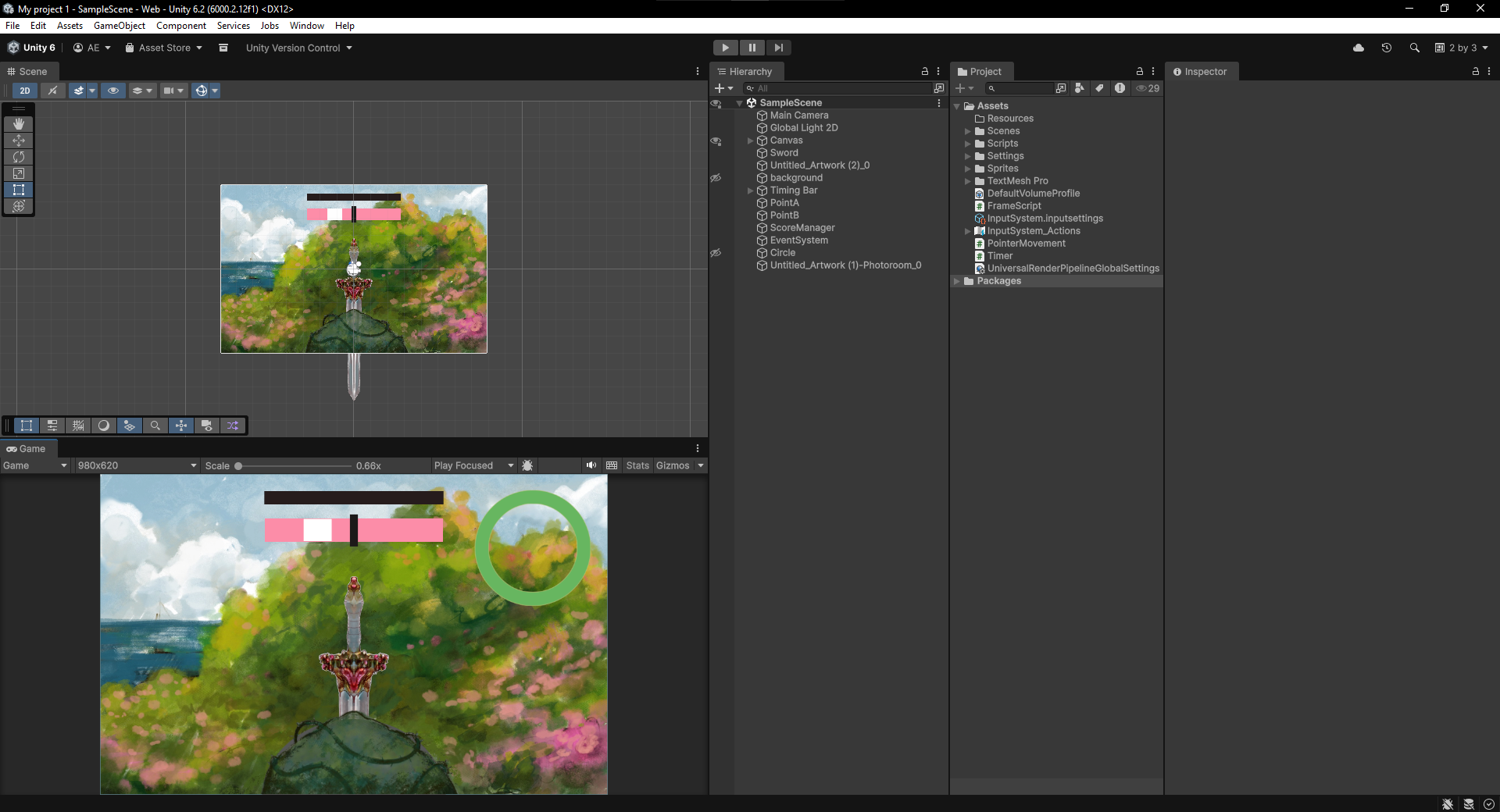Select the Scale tool in Scene

(x=19, y=173)
